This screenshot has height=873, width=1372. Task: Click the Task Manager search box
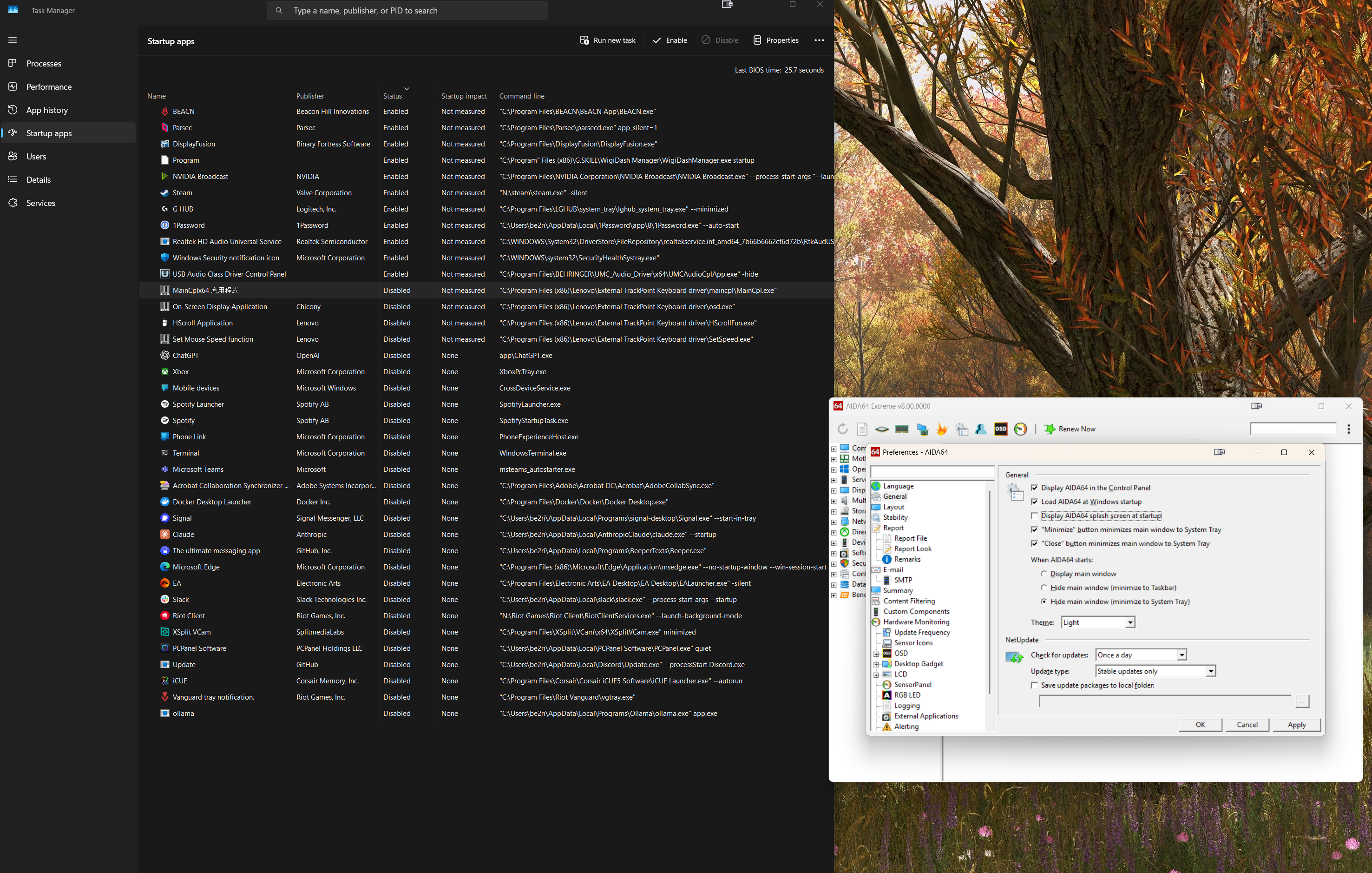407,10
